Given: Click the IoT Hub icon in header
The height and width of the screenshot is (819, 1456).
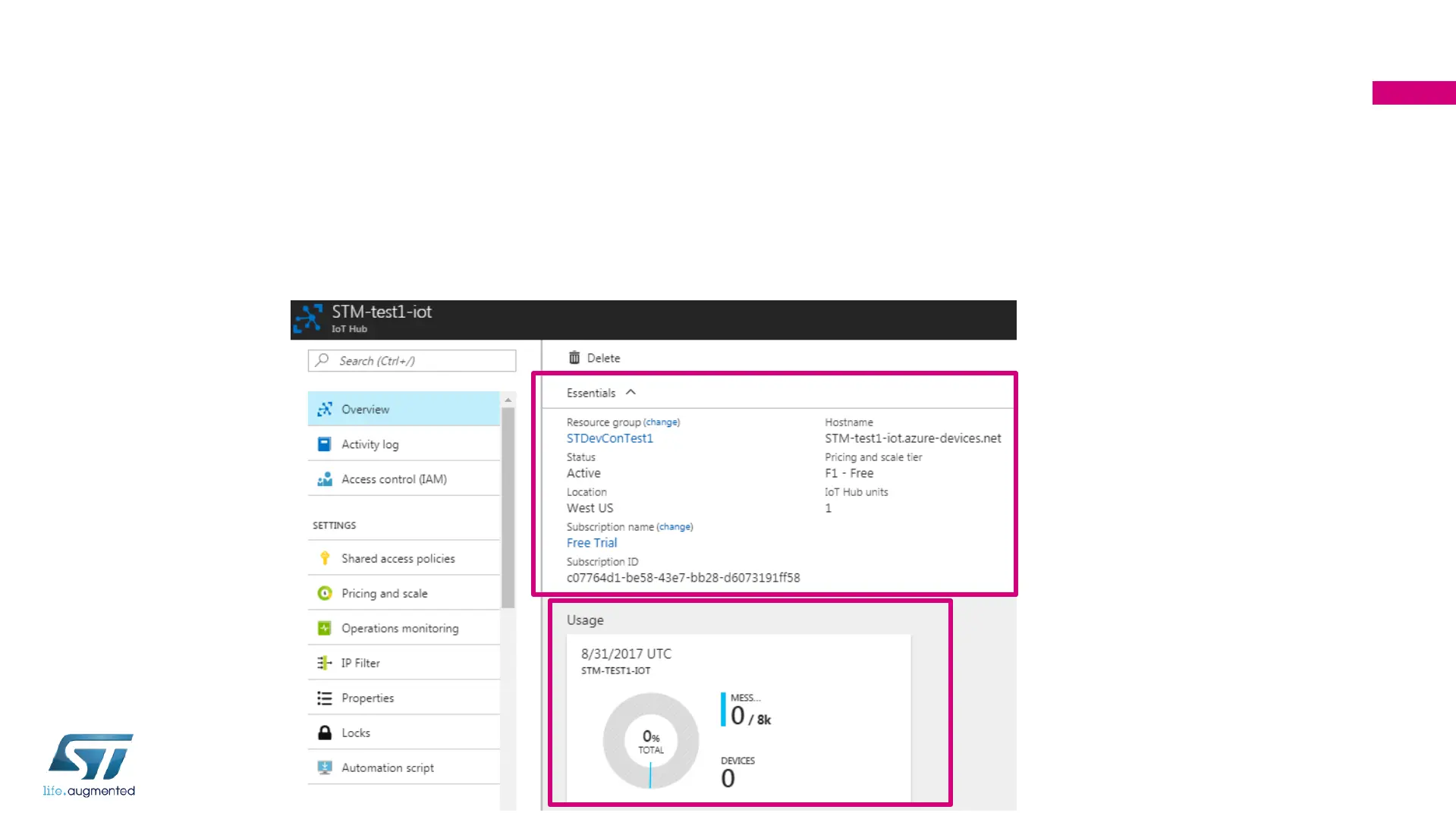Looking at the screenshot, I should (x=308, y=319).
